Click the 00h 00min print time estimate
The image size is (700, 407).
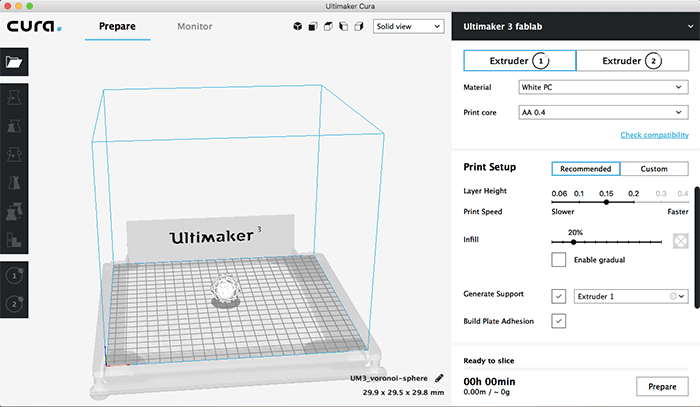coord(489,382)
